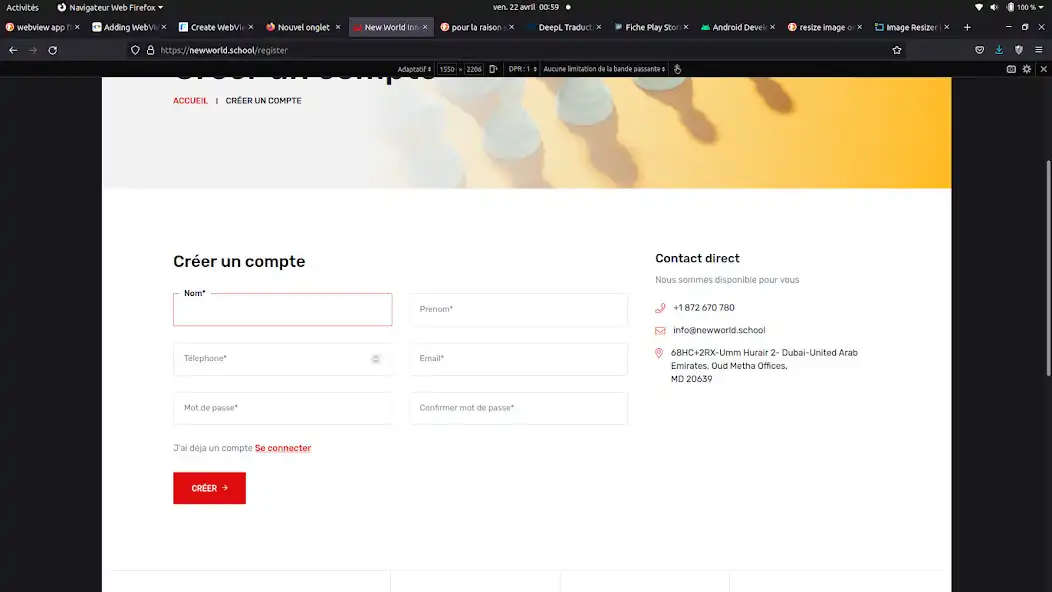This screenshot has height=592, width=1052.
Task: Open Activités overview
Action: [22, 7]
